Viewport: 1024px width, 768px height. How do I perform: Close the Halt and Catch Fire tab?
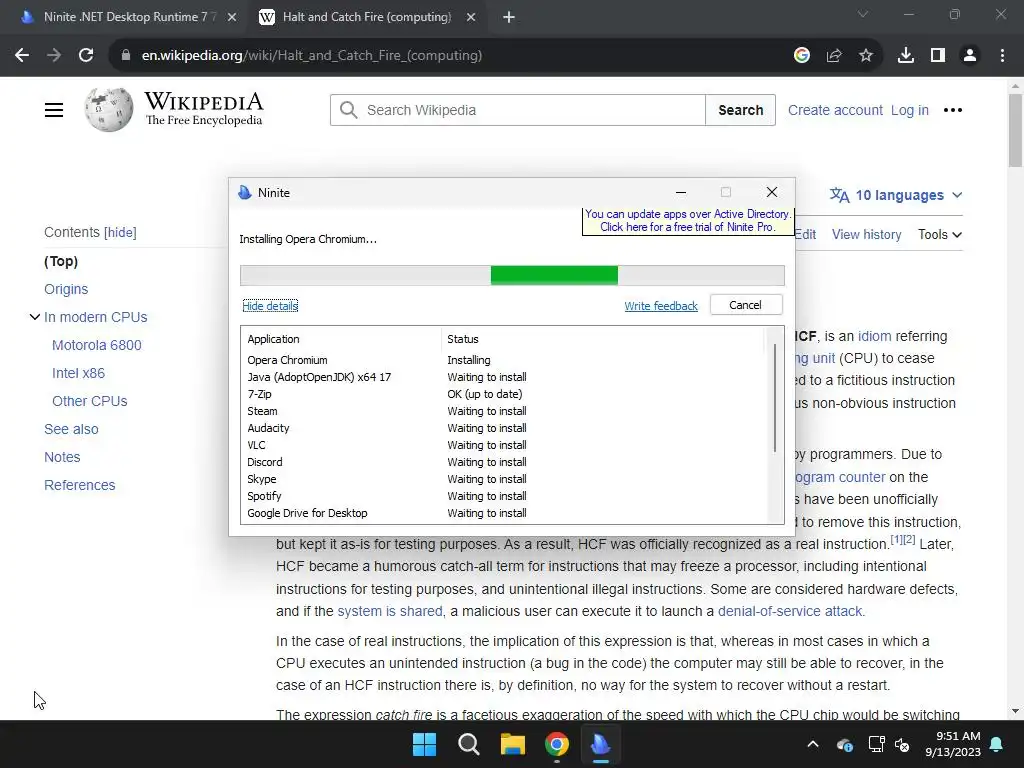pyautogui.click(x=471, y=17)
